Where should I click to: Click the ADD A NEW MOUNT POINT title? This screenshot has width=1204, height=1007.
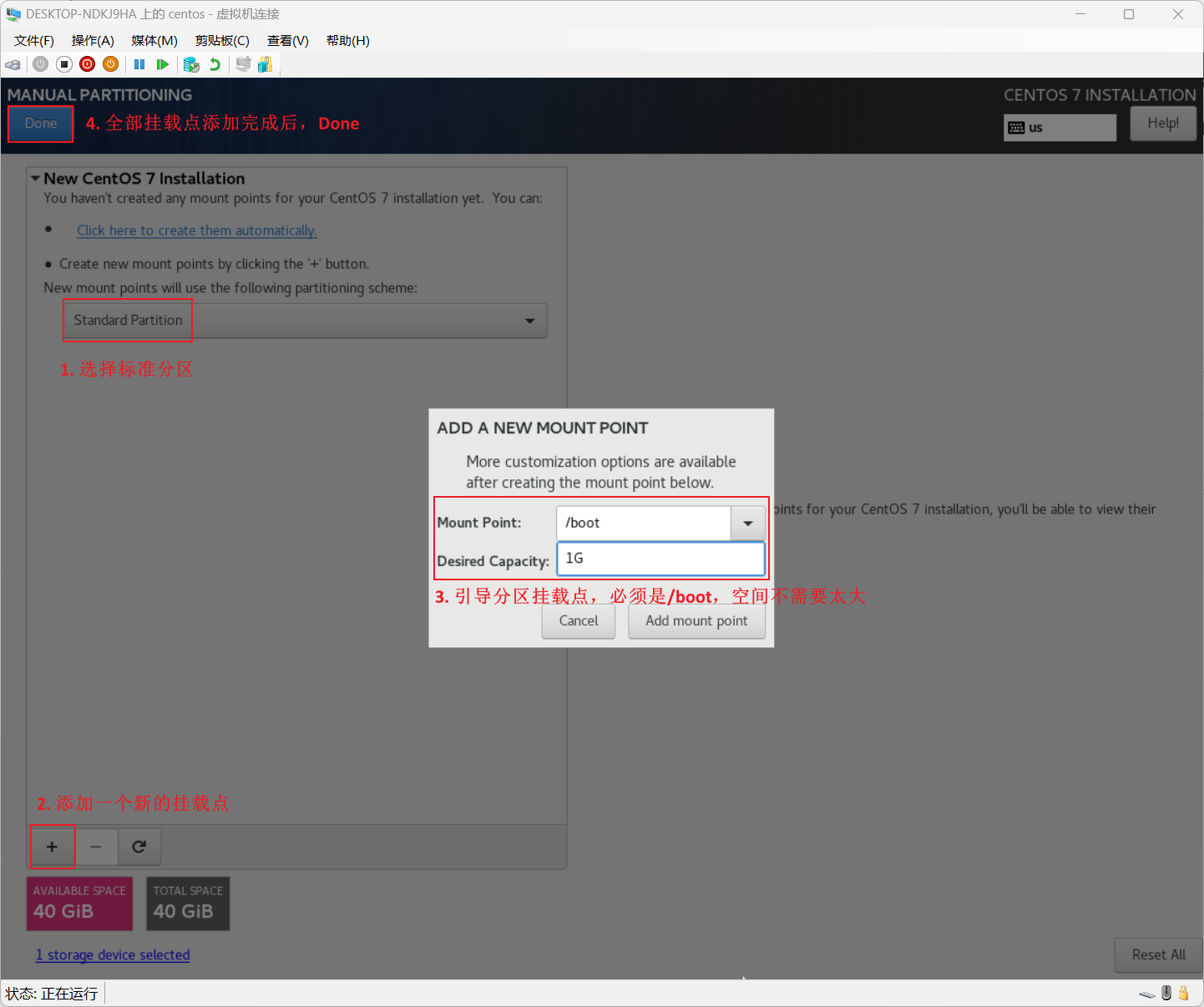point(543,428)
